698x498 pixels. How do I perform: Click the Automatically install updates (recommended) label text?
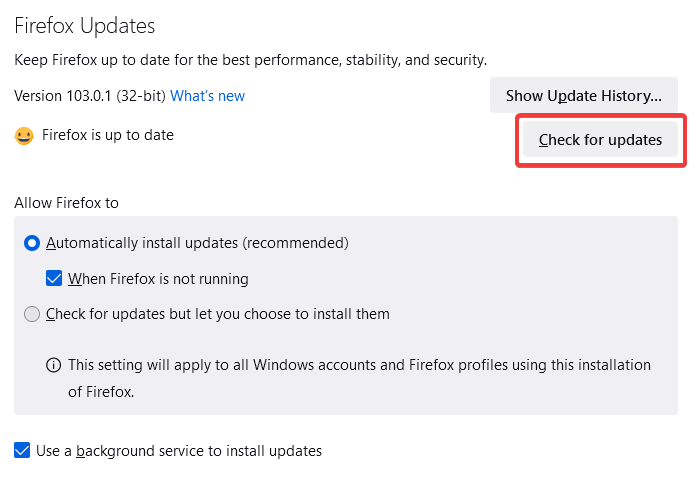coord(197,243)
